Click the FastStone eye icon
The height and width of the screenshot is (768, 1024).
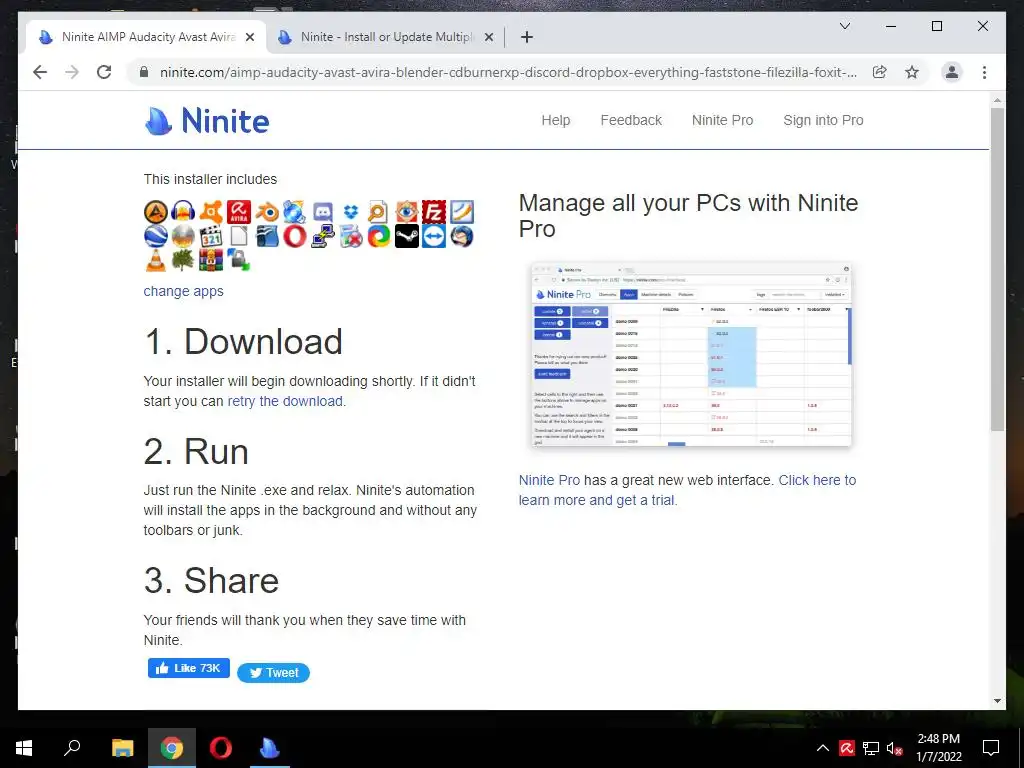point(406,212)
